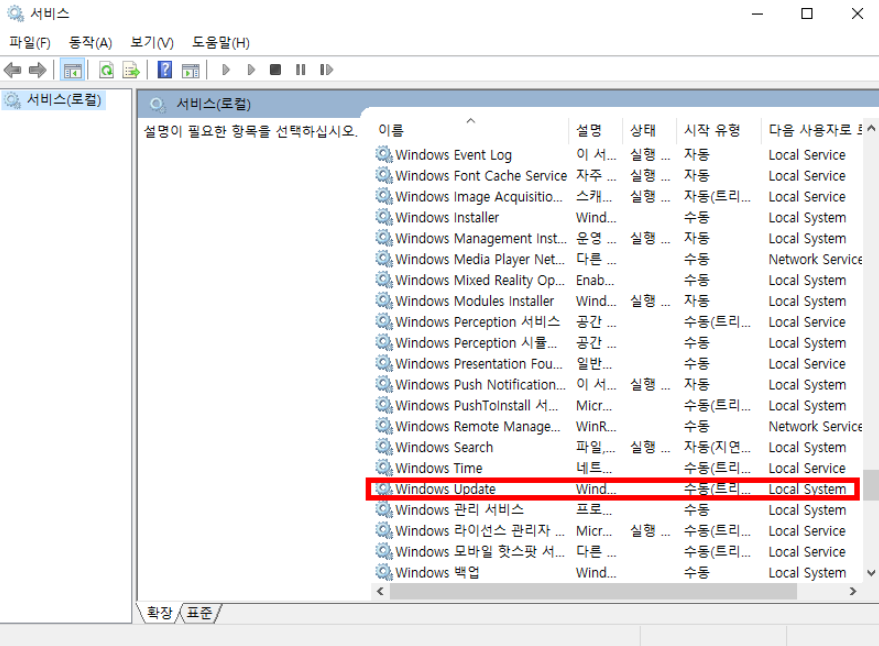
Task: Click the Stop service square icon
Action: [275, 70]
